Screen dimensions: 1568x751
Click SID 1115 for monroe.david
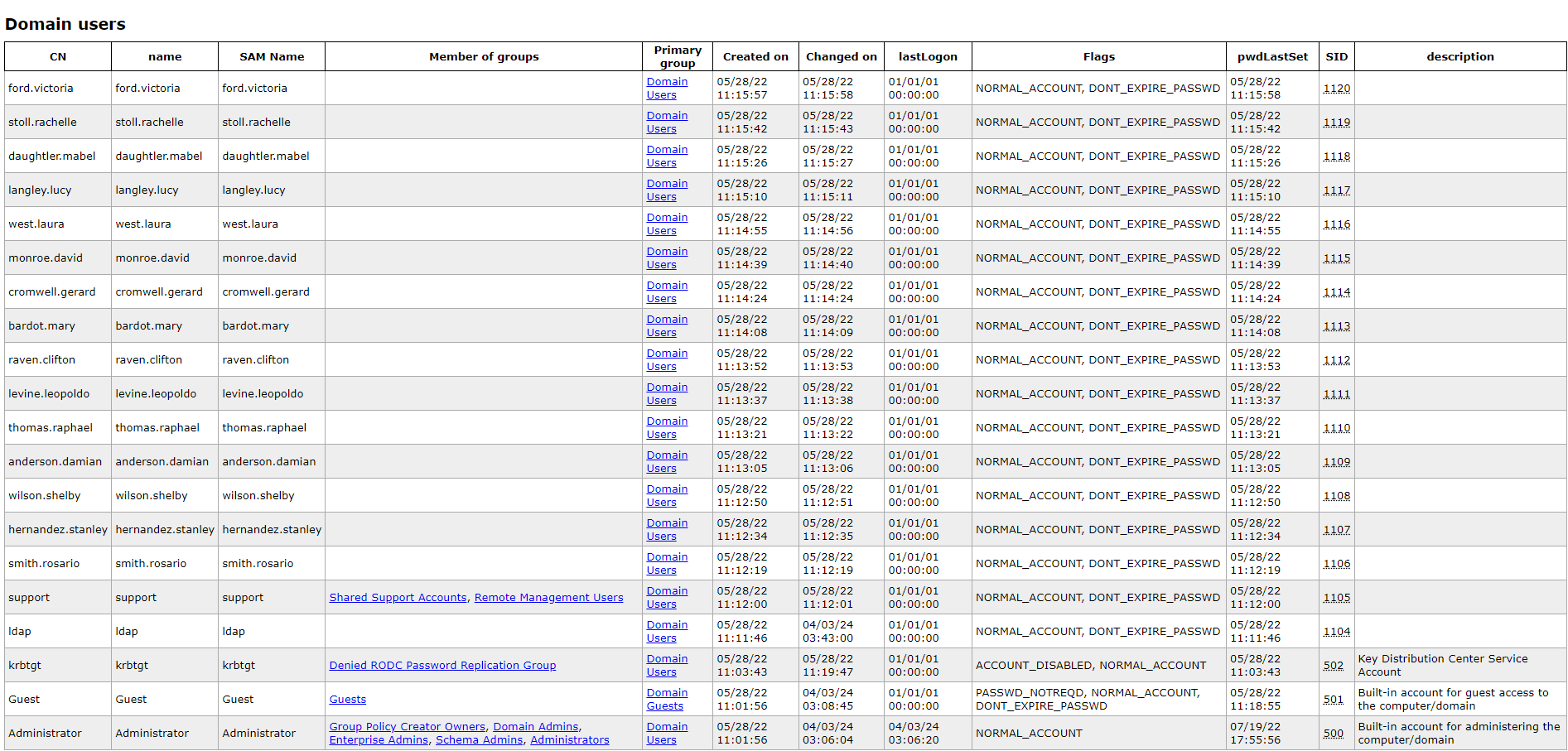point(1336,258)
